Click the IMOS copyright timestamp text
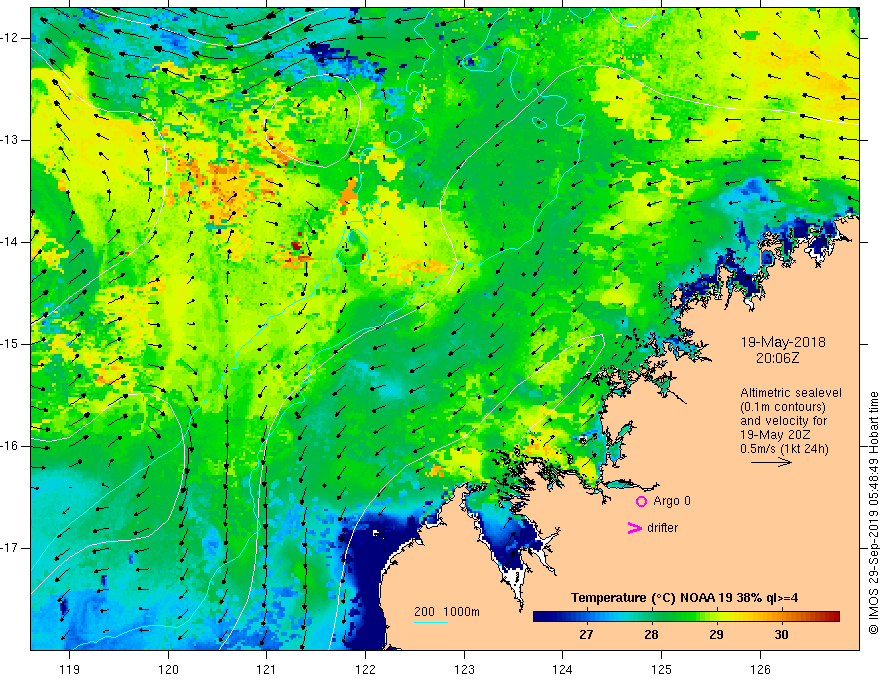This screenshot has width=880, height=680. [x=873, y=513]
